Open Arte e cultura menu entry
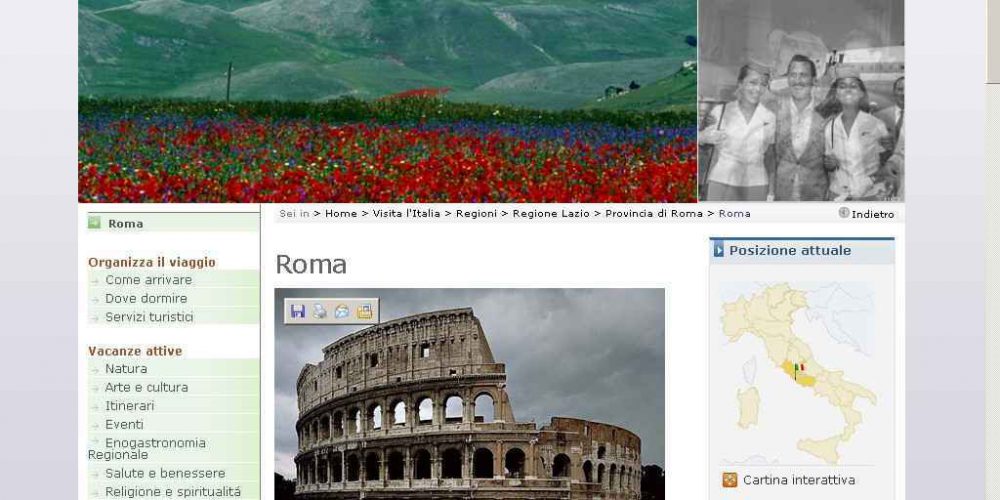 (147, 387)
